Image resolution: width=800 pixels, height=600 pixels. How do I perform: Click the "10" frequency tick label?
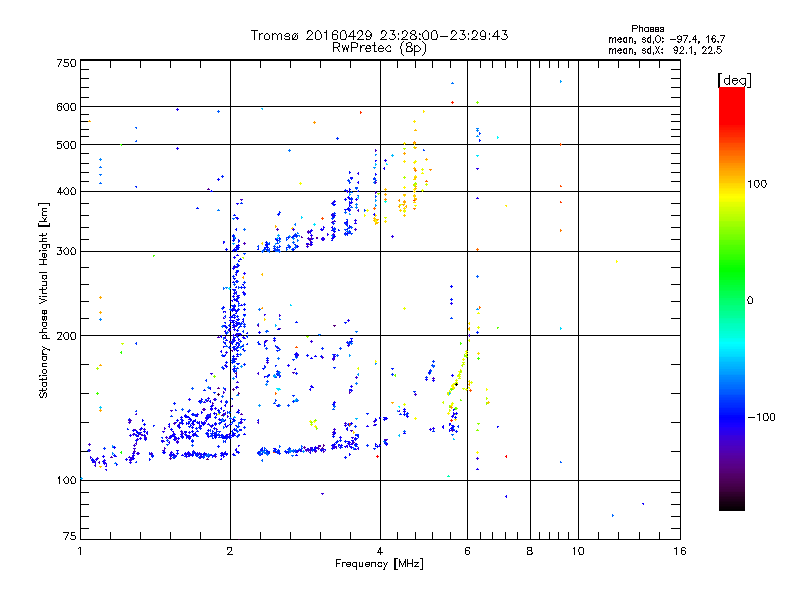(578, 551)
